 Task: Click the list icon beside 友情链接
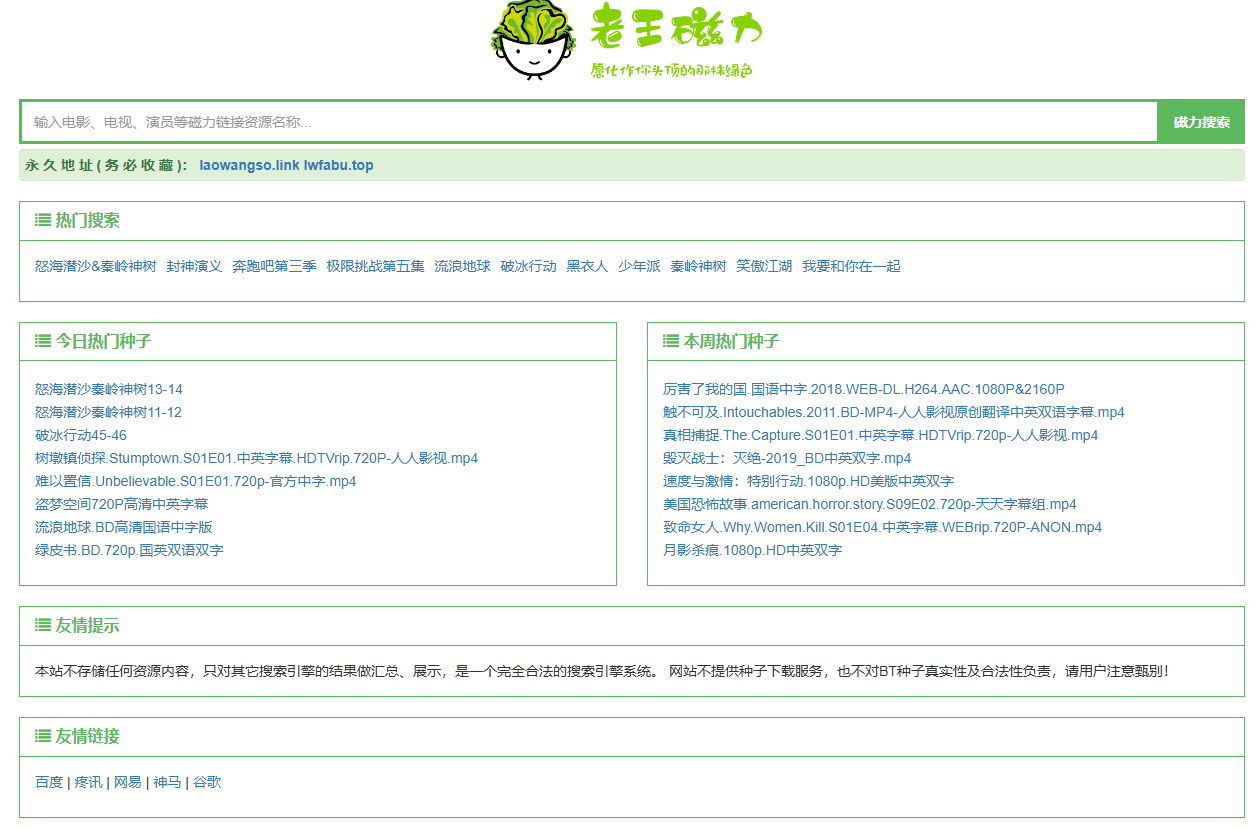pyautogui.click(x=41, y=735)
